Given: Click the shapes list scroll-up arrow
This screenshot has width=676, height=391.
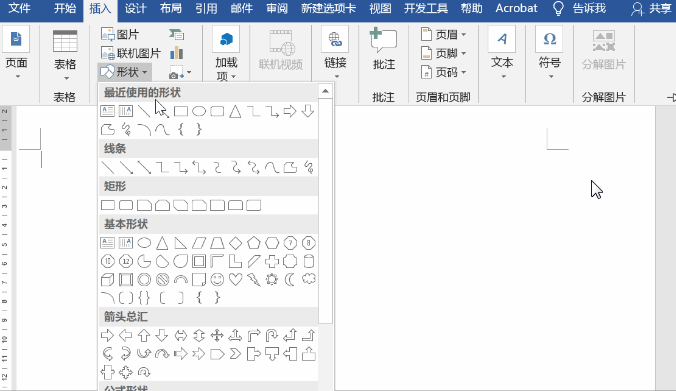Looking at the screenshot, I should [x=325, y=91].
